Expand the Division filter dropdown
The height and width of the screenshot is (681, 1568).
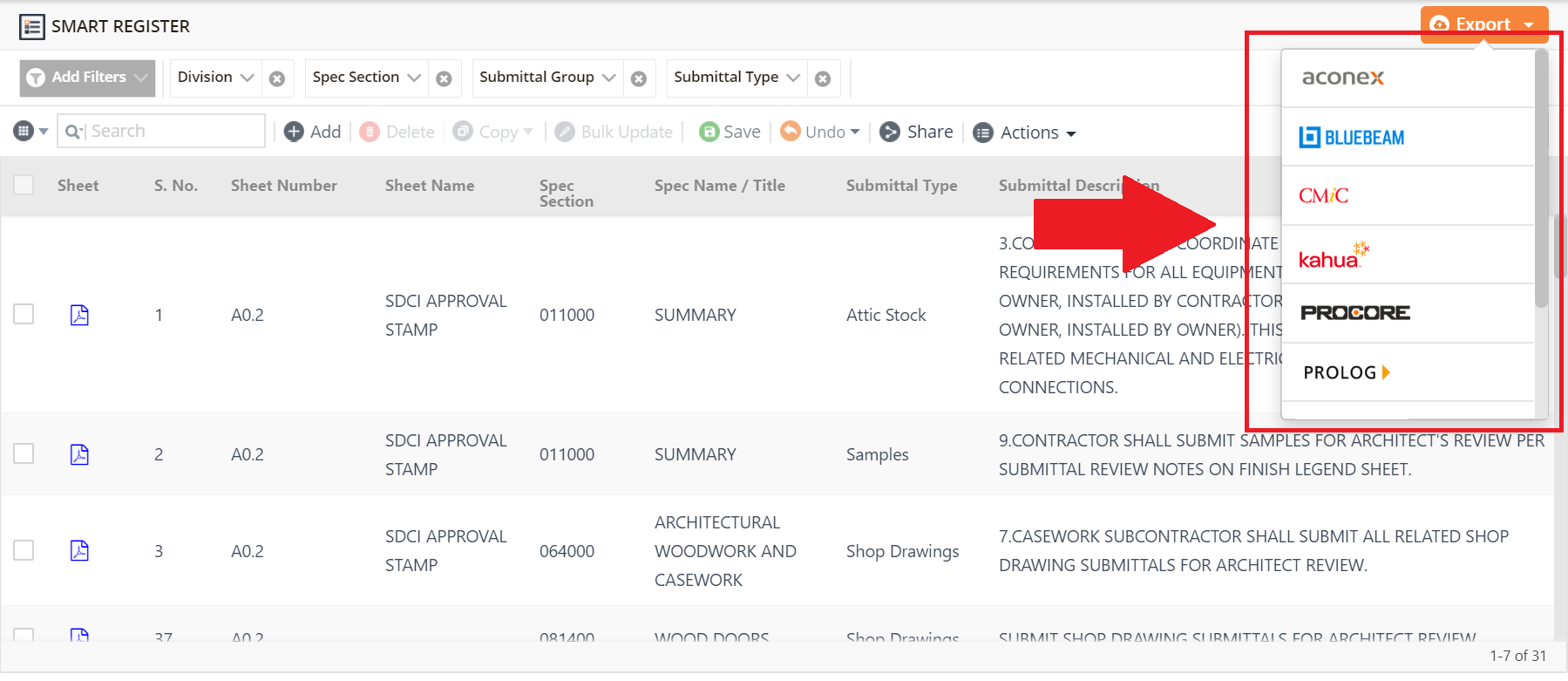pyautogui.click(x=216, y=78)
